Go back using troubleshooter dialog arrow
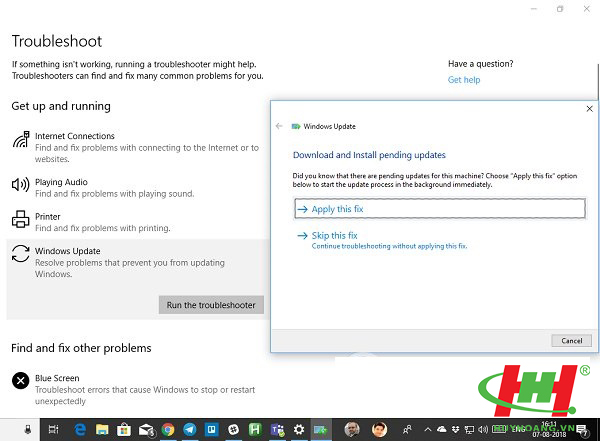 click(279, 126)
